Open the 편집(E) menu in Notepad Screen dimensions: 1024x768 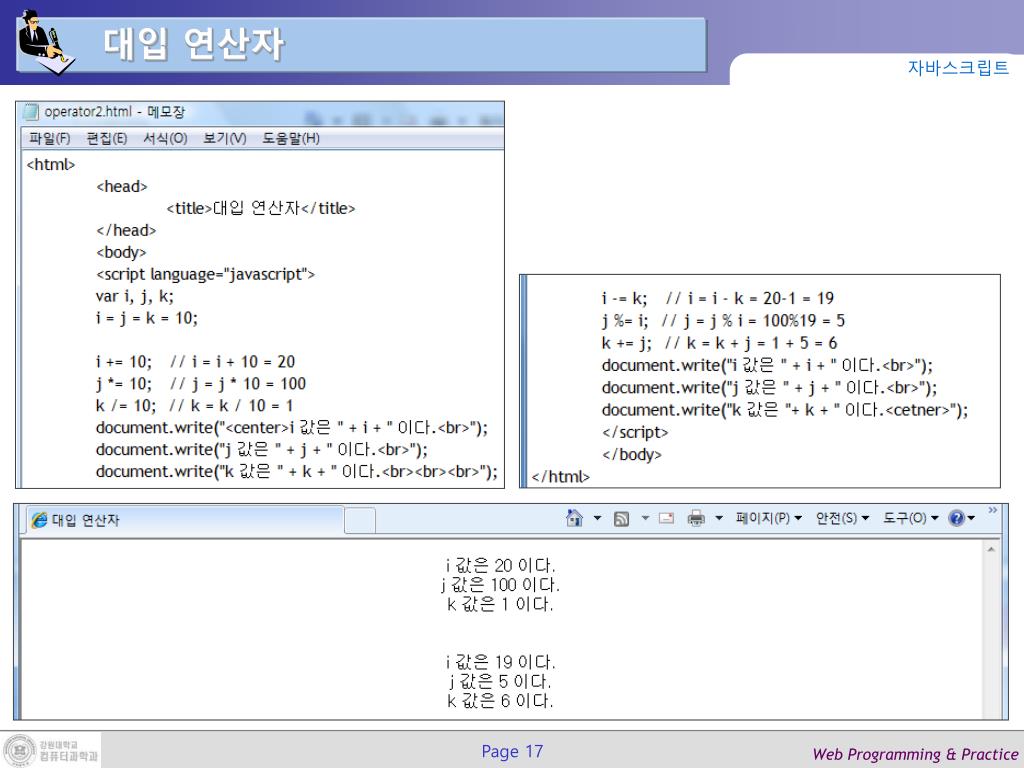[106, 138]
